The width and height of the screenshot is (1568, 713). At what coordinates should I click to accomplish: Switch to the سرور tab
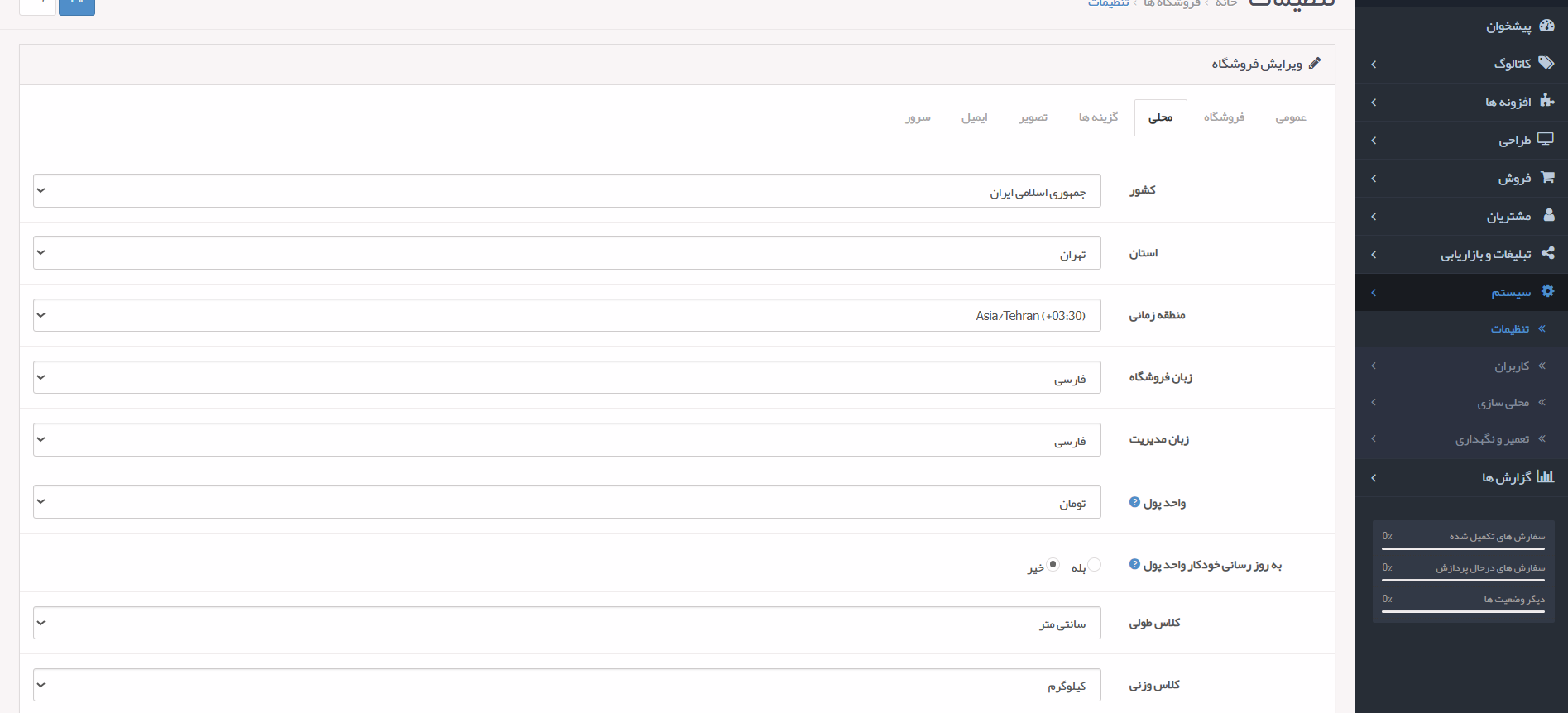pyautogui.click(x=918, y=117)
